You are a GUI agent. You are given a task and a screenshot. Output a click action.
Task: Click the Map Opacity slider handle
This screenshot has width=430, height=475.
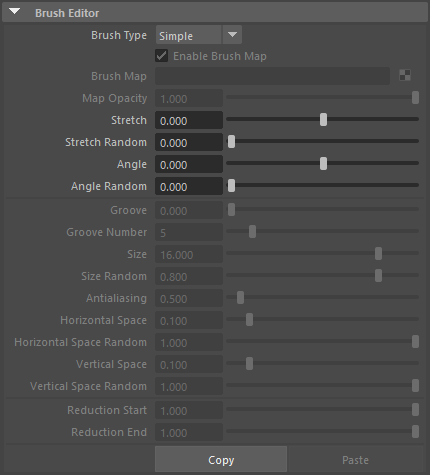415,98
